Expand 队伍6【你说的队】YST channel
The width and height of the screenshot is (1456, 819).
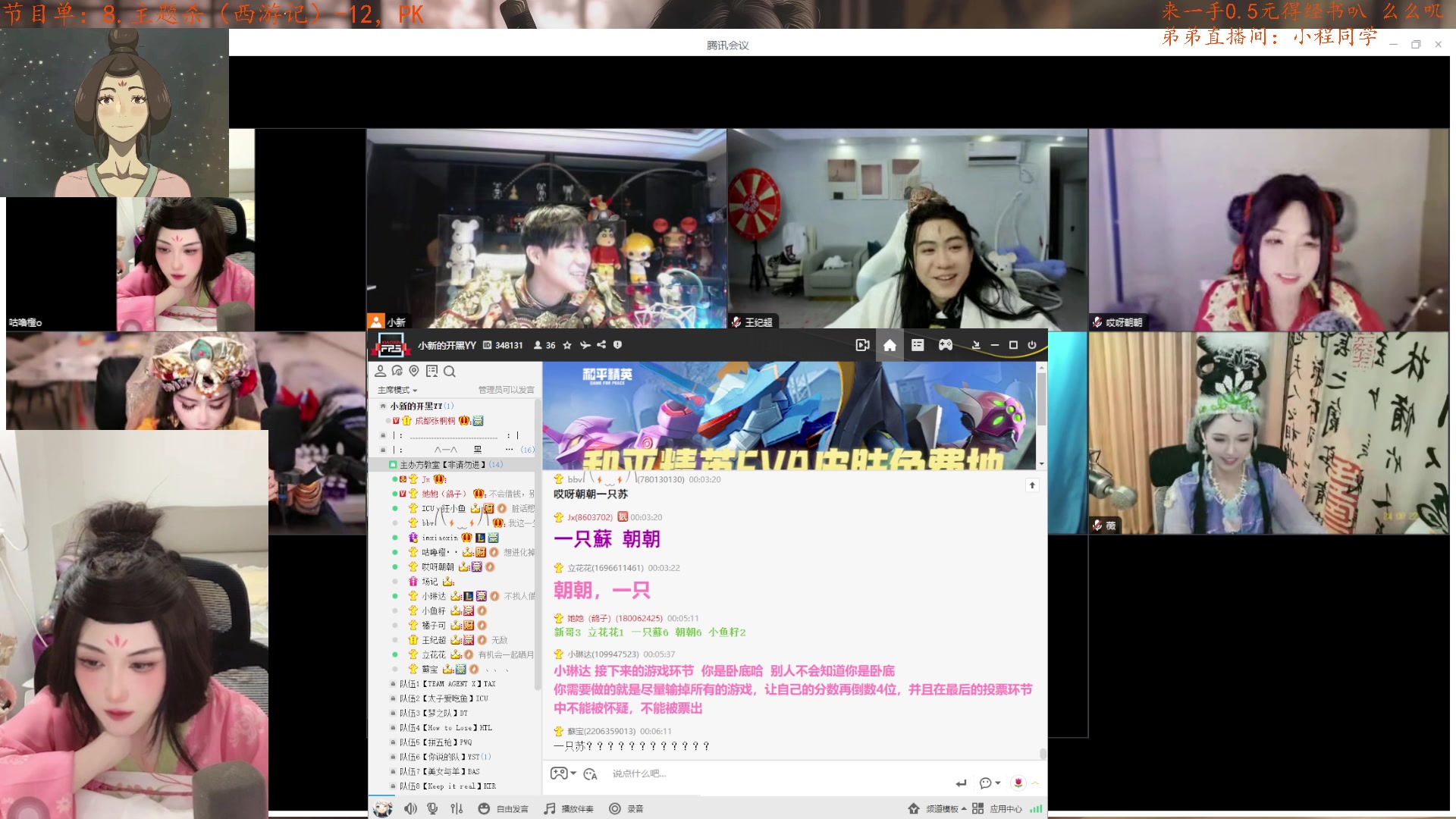tap(393, 757)
